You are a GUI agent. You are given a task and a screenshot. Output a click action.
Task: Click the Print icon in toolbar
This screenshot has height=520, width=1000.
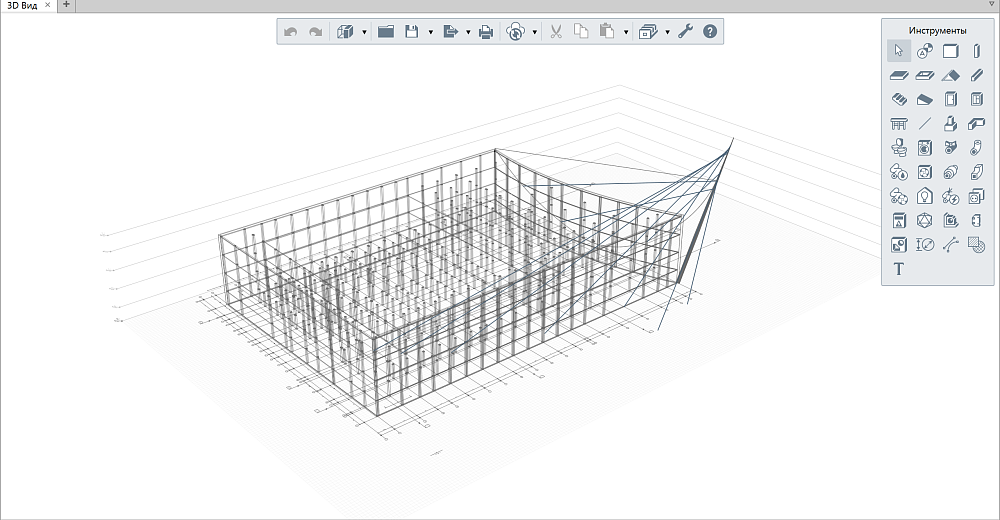(486, 32)
